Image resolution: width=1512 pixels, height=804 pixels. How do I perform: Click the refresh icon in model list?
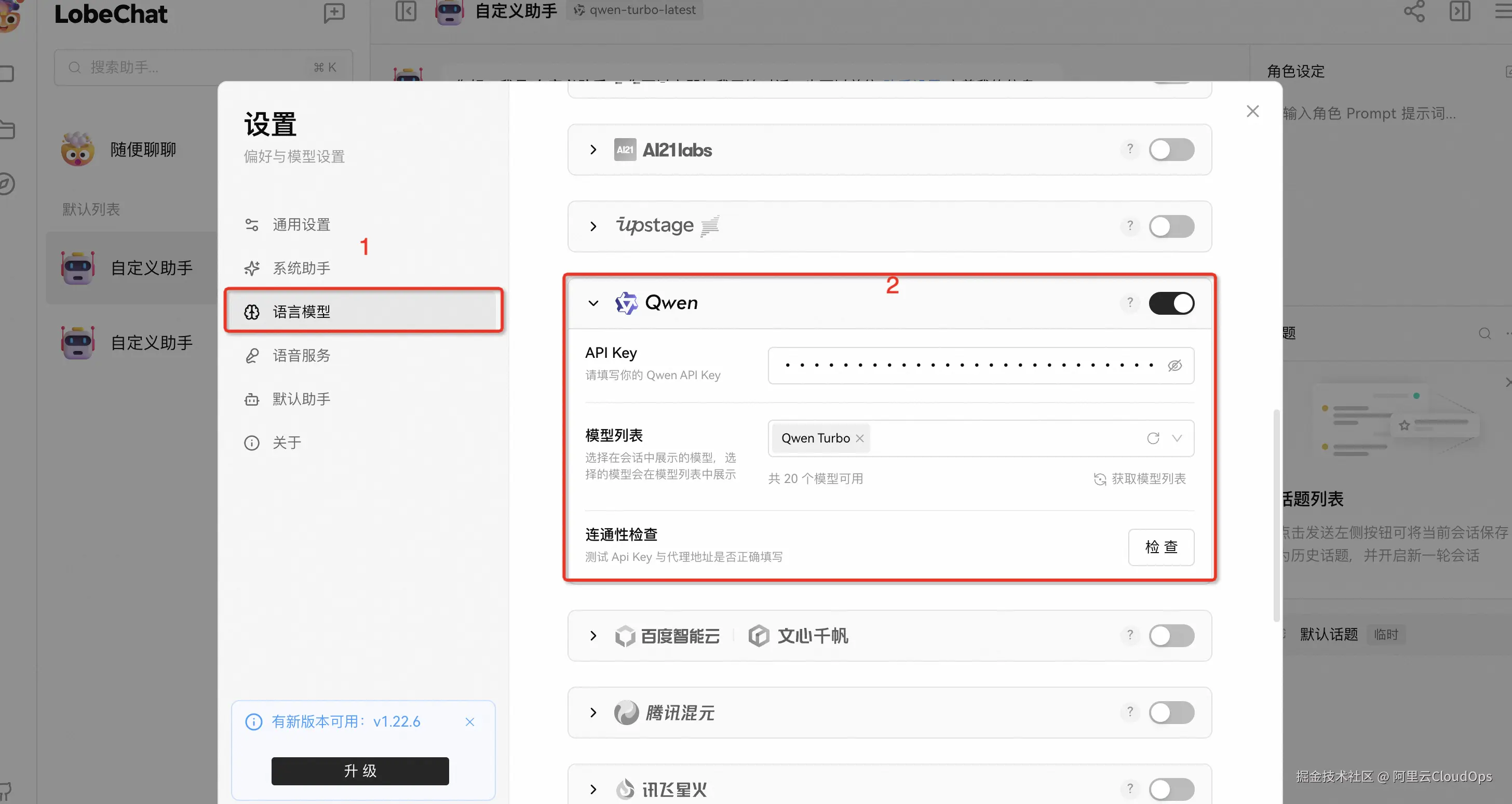(1153, 438)
